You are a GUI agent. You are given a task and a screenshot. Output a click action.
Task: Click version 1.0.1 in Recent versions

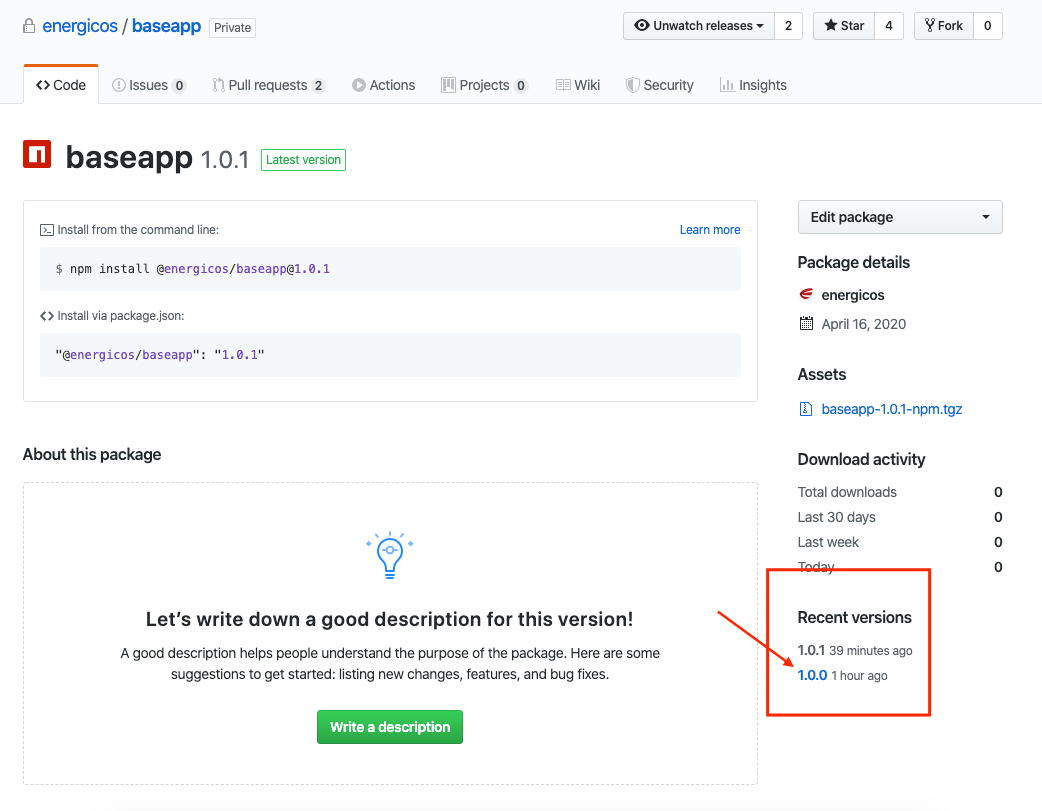point(811,650)
